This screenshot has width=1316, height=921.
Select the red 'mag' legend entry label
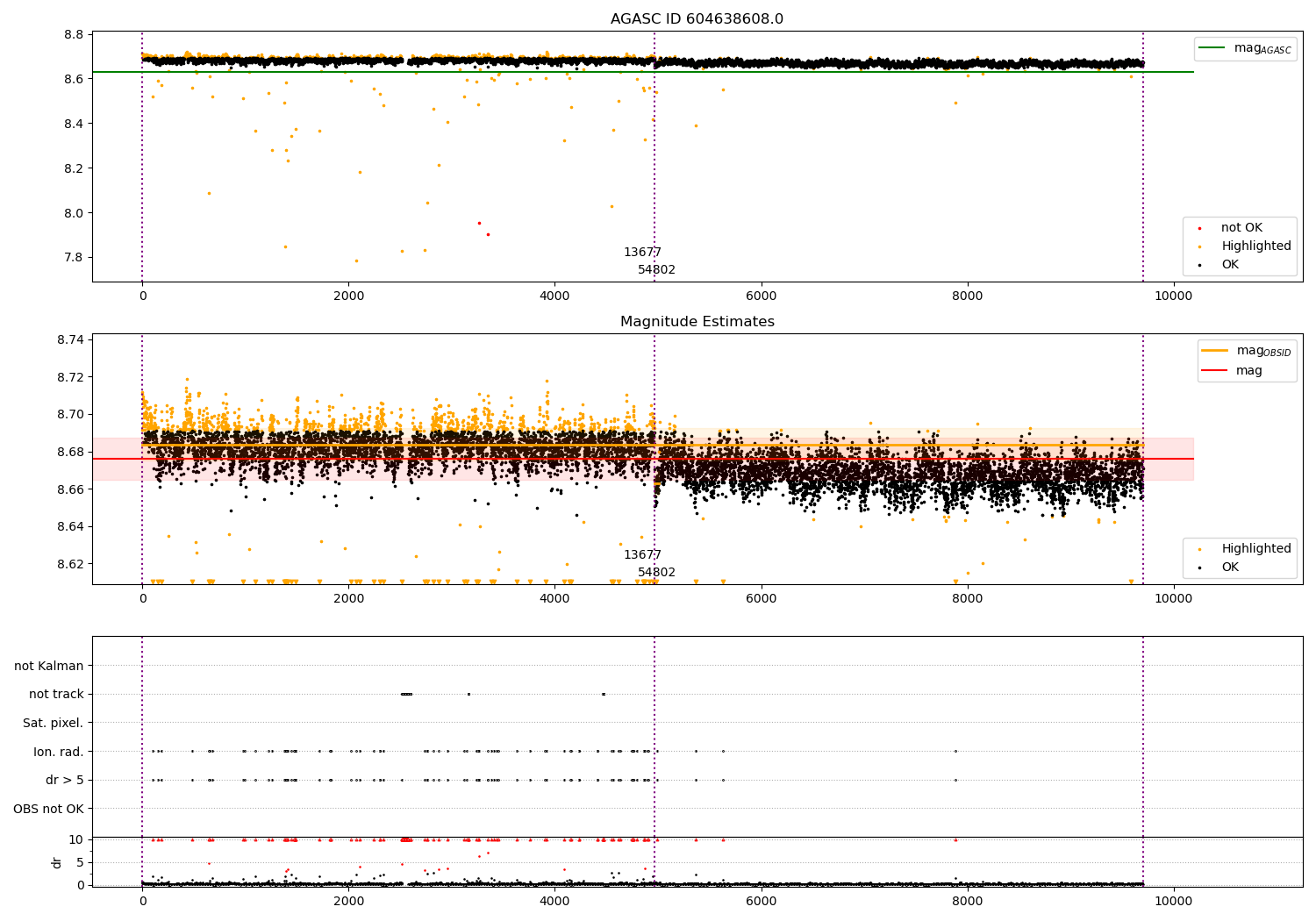[1248, 371]
